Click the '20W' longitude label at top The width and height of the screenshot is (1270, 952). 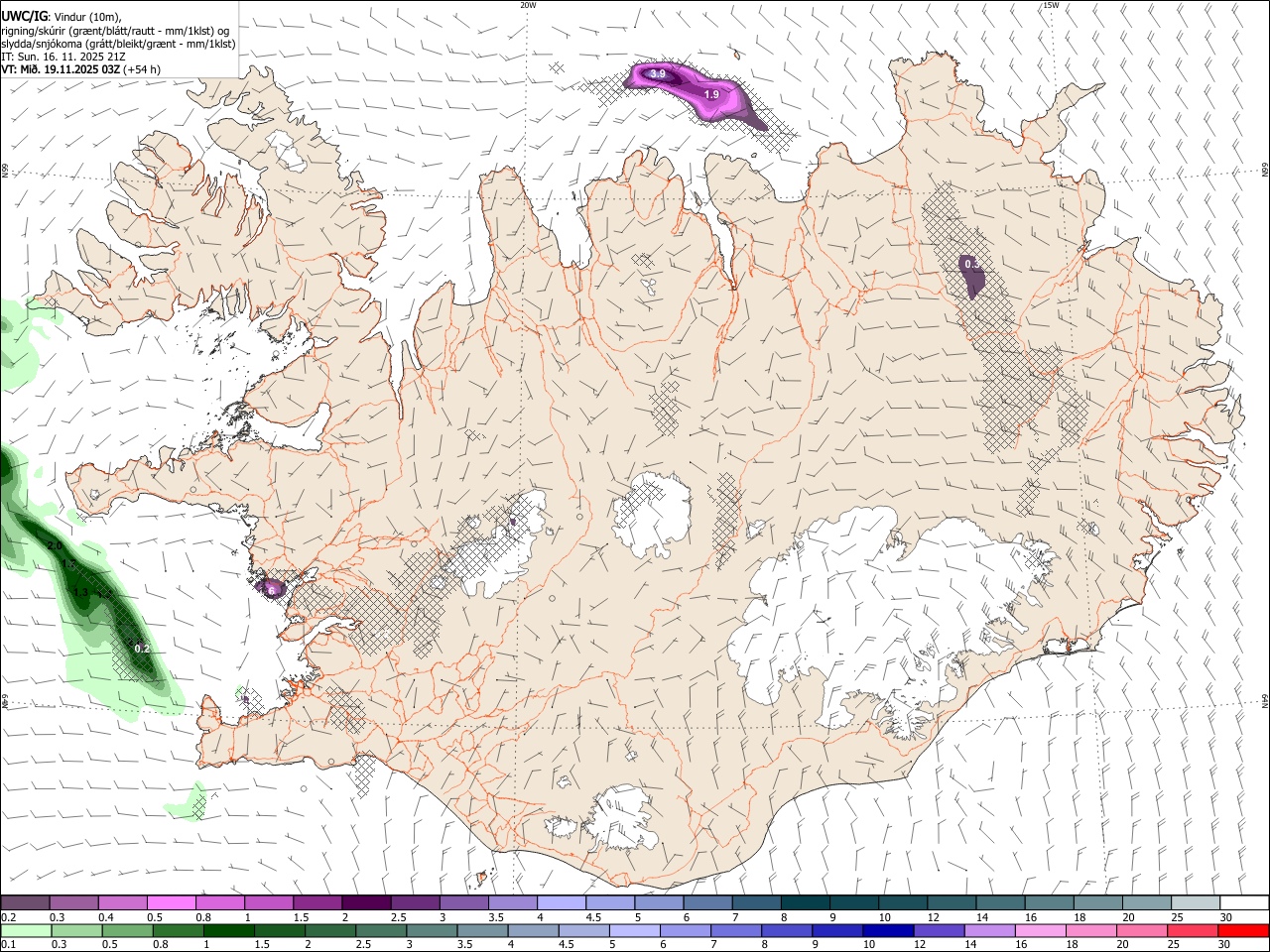[528, 5]
